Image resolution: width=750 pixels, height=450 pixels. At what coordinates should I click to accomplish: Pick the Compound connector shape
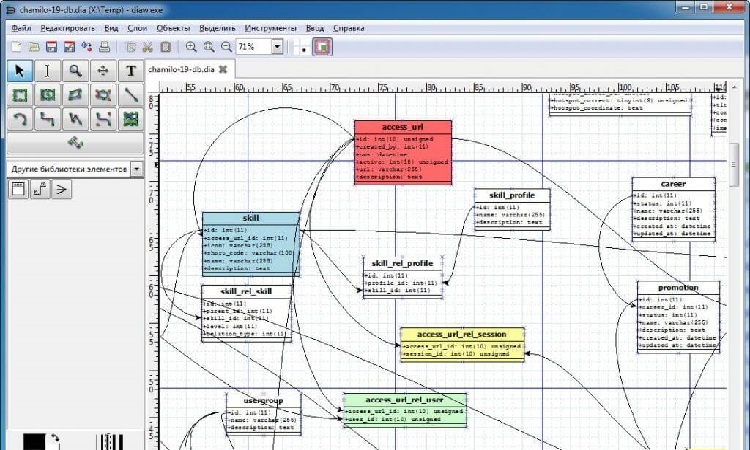point(61,189)
